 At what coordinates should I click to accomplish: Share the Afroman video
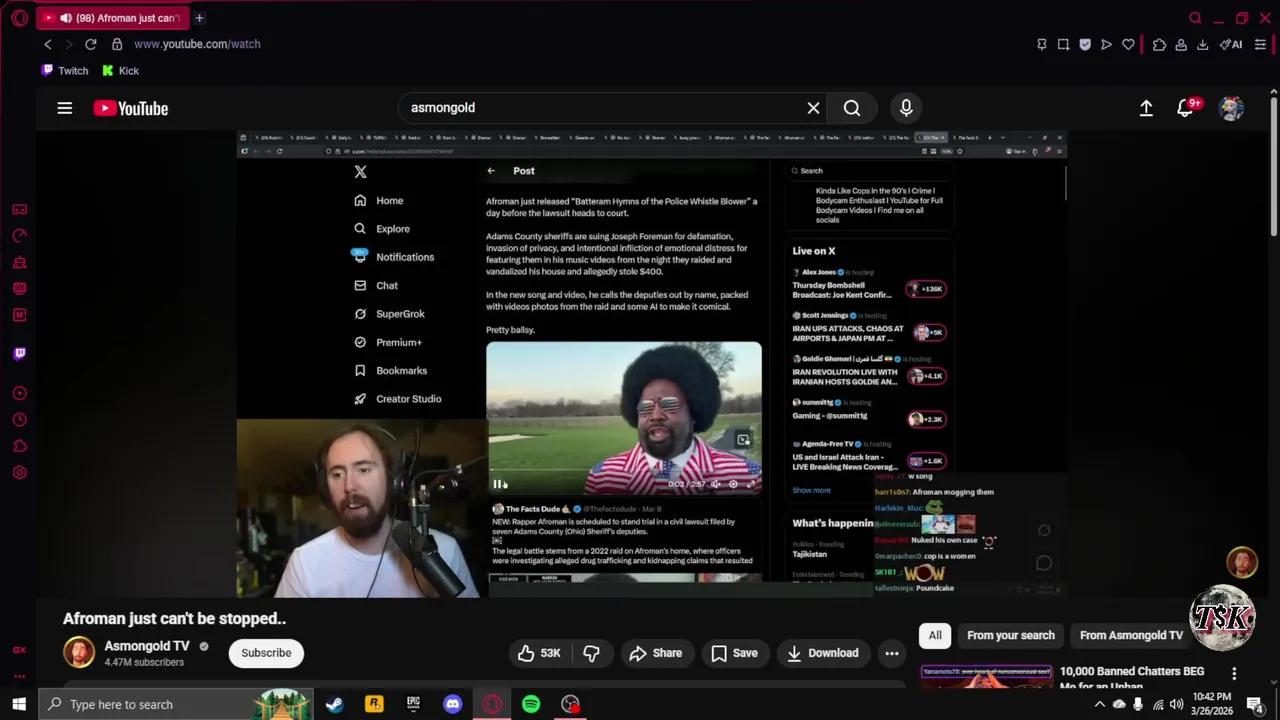click(655, 653)
